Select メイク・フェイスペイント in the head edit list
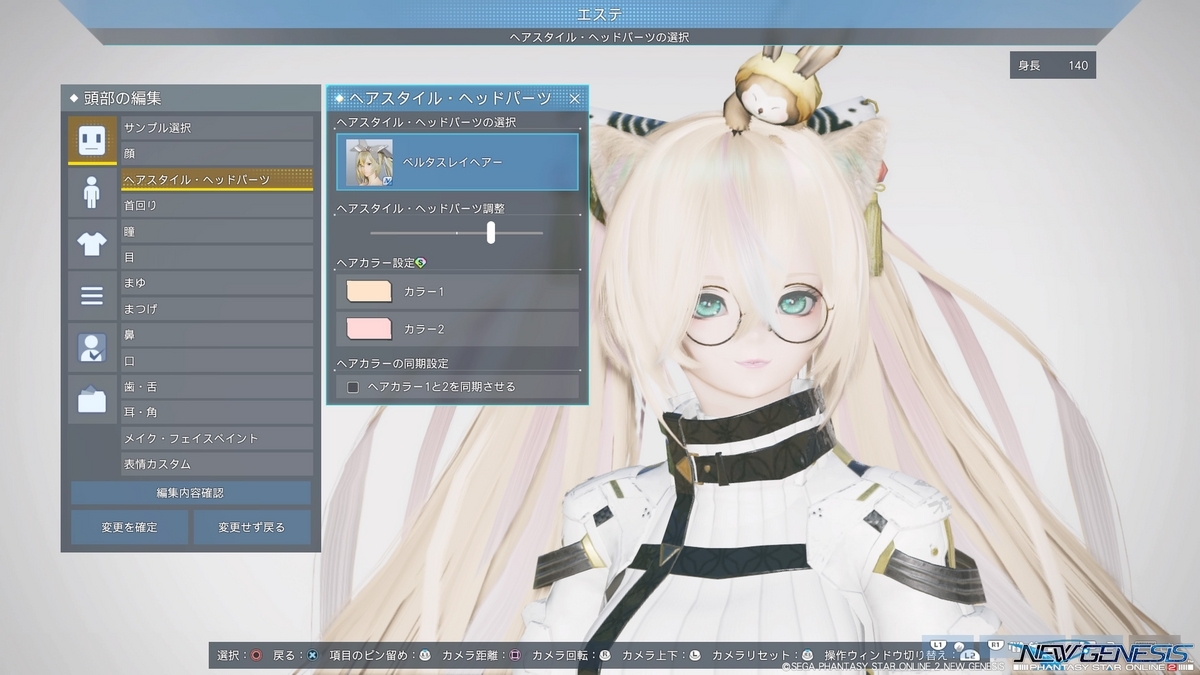The height and width of the screenshot is (675, 1200). coord(217,438)
